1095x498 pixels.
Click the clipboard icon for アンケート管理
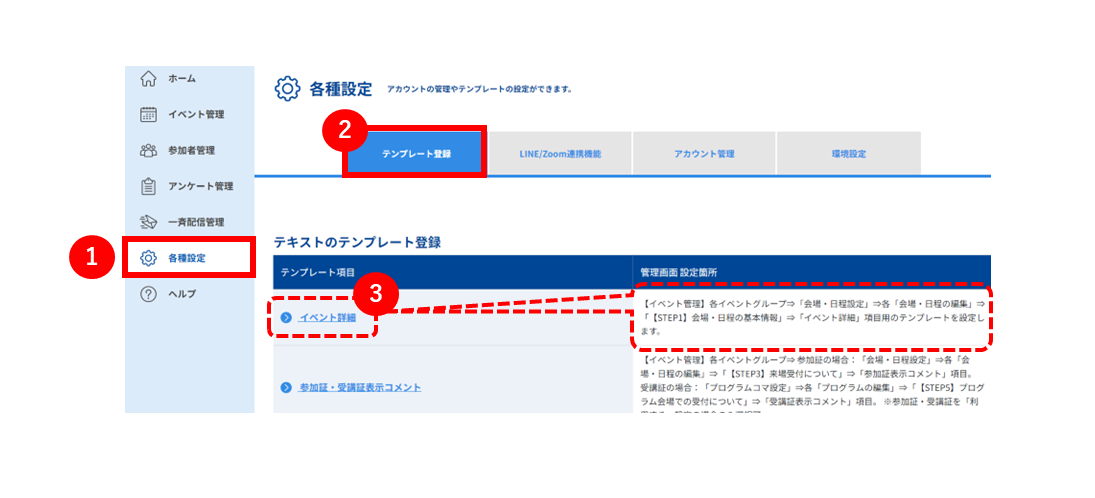[x=148, y=186]
